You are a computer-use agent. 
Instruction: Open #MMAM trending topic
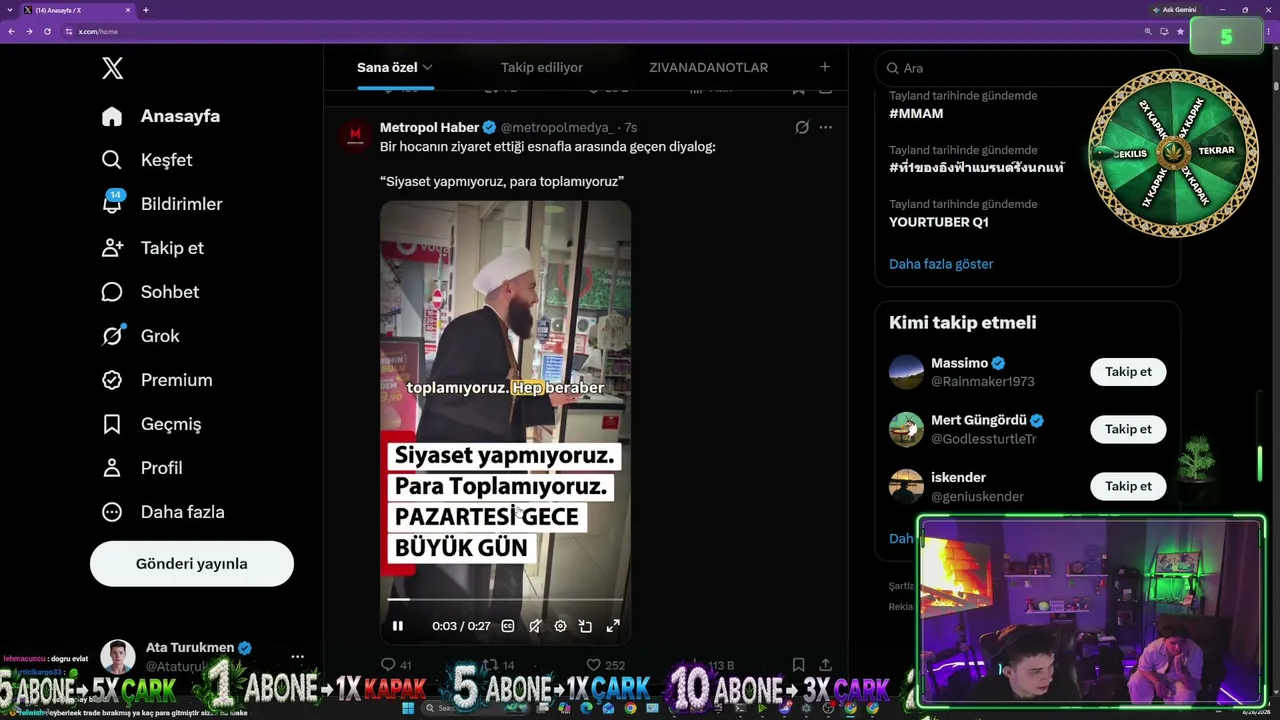(916, 113)
